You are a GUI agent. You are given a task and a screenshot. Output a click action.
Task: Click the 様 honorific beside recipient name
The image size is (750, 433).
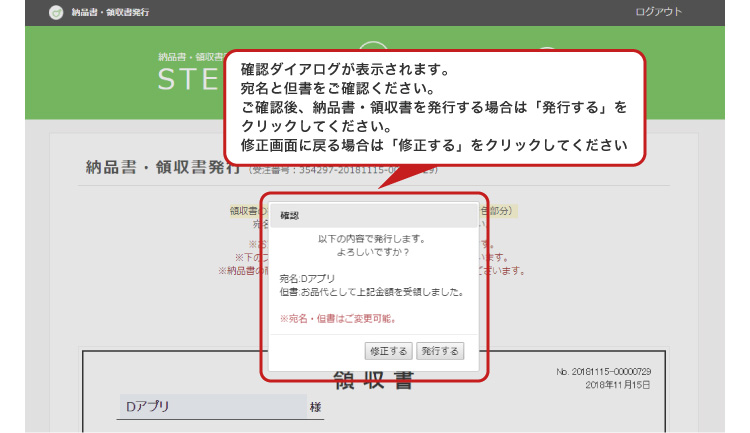click(x=316, y=407)
